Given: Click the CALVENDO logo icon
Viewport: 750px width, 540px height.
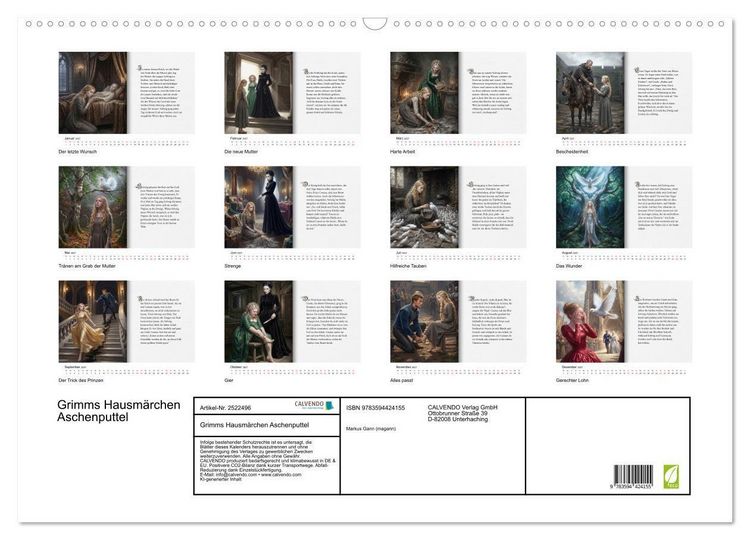Looking at the screenshot, I should [x=314, y=406].
